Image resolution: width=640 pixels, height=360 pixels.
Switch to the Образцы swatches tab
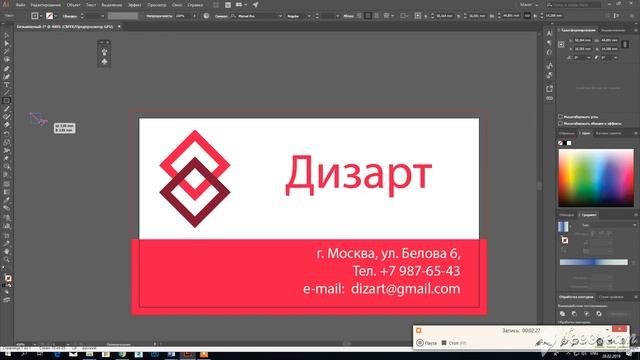tap(567, 133)
